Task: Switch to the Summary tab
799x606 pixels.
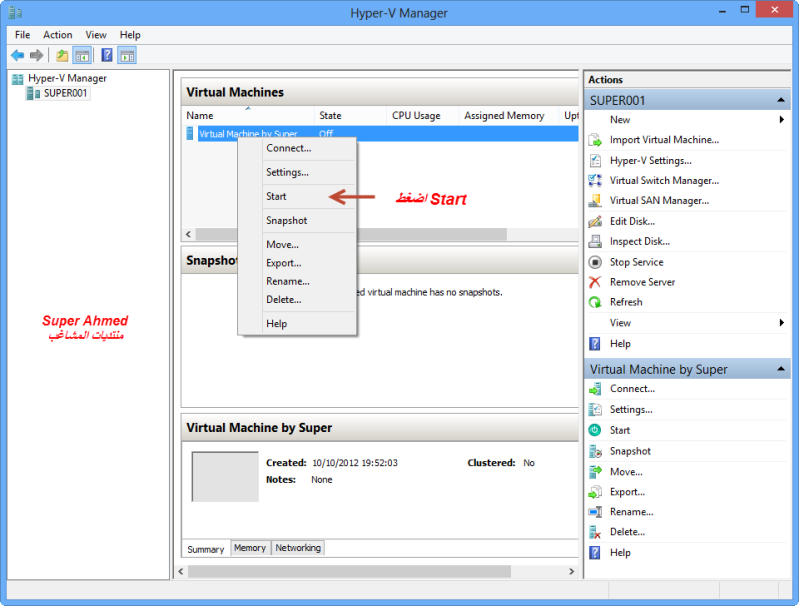Action: tap(205, 549)
